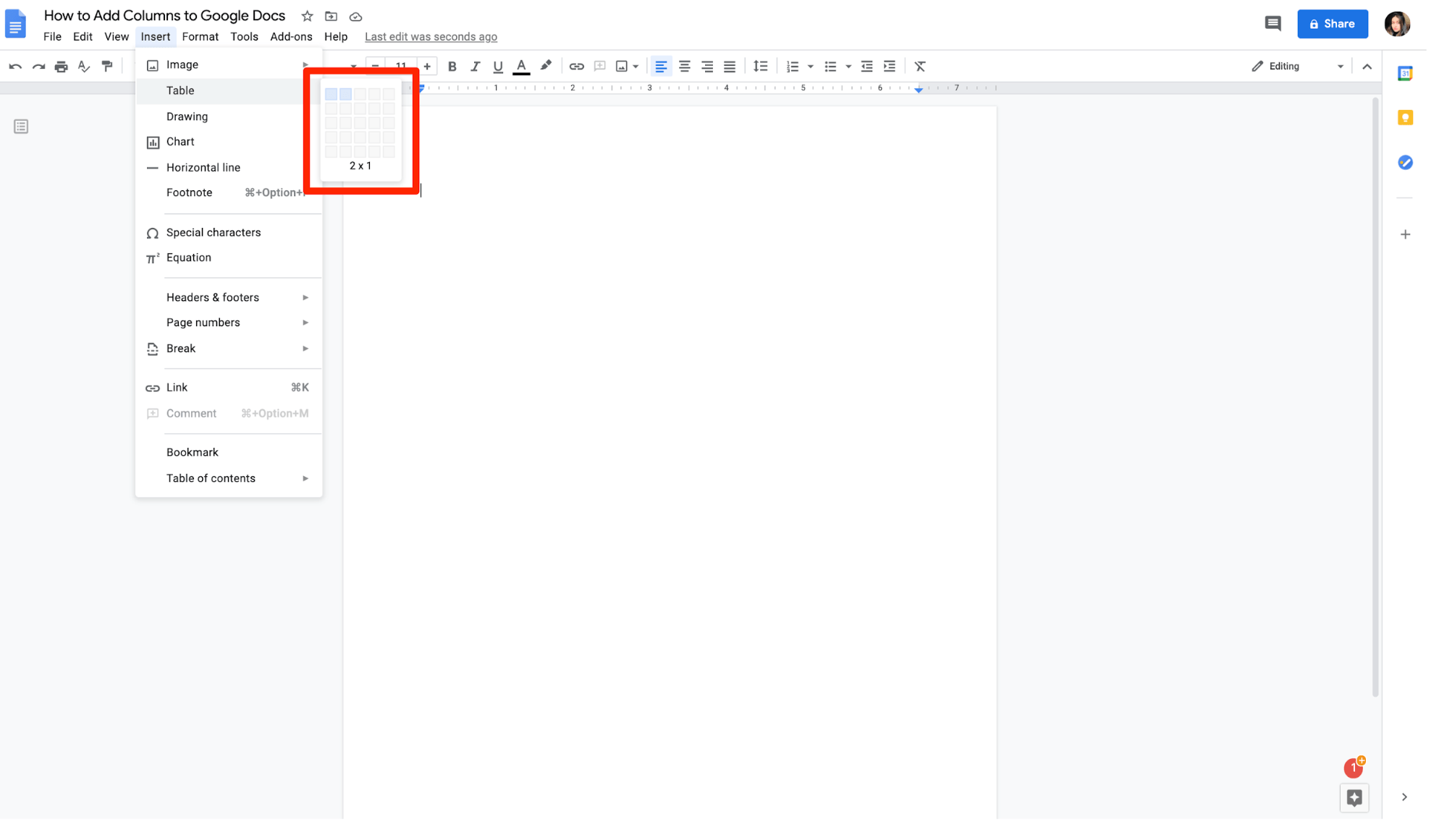Toggle the left justify alignment
Screen dimensions: 1447x840
(x=661, y=66)
